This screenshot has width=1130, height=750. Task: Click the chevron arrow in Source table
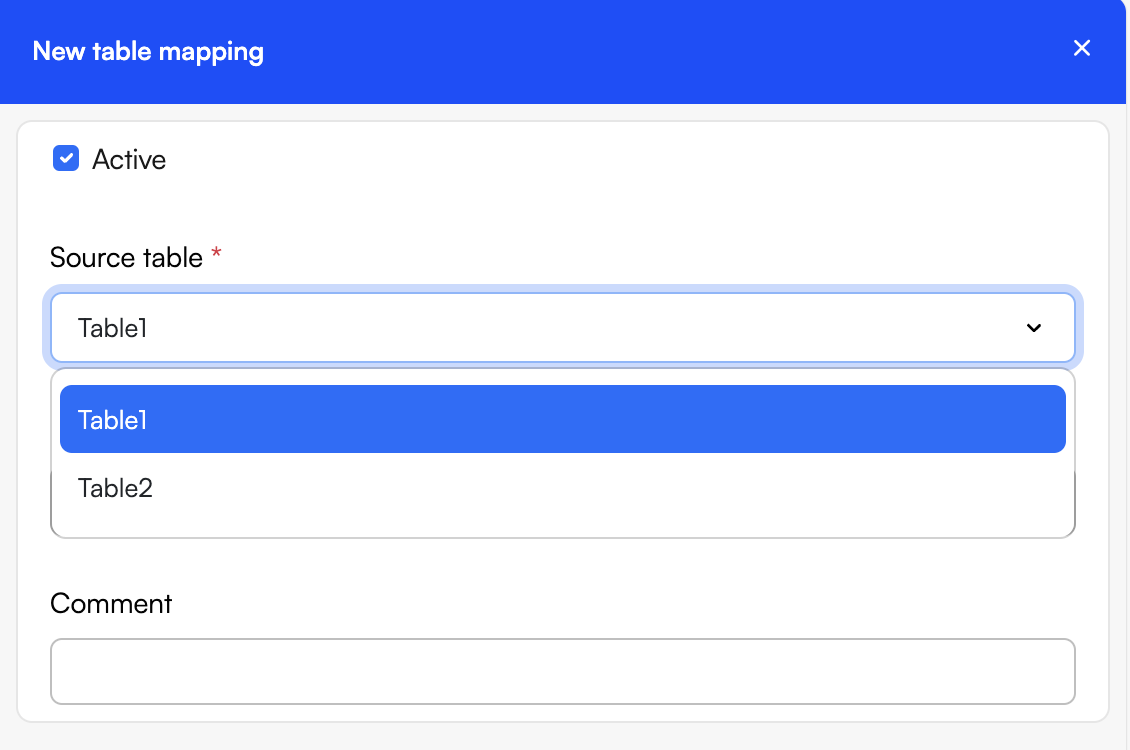pyautogui.click(x=1034, y=328)
